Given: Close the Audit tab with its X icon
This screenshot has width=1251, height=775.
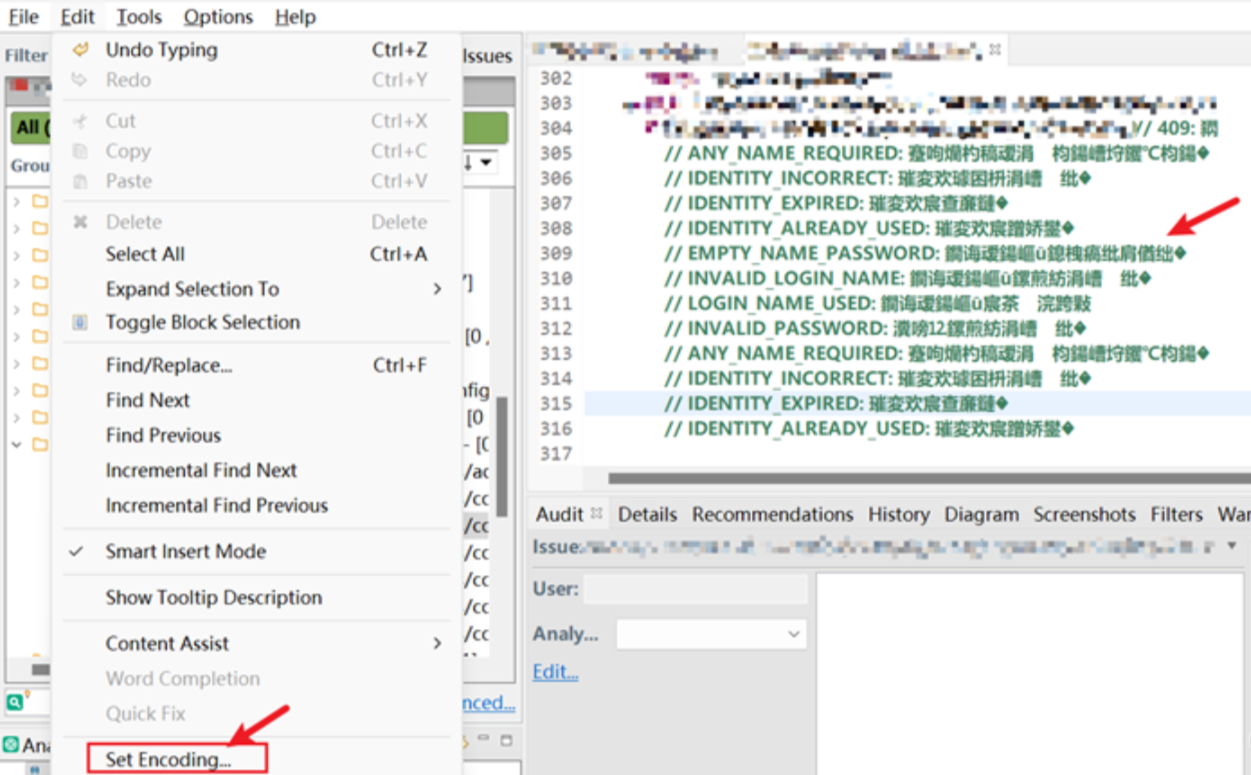Looking at the screenshot, I should [596, 513].
